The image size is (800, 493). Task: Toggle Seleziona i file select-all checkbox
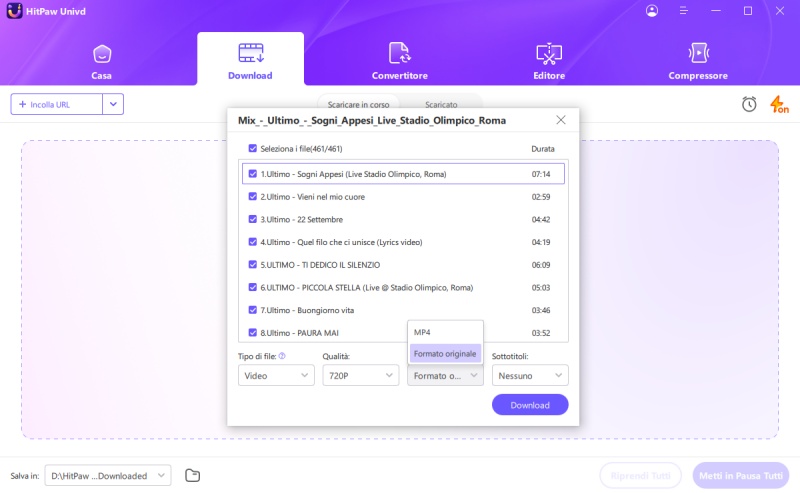click(253, 149)
